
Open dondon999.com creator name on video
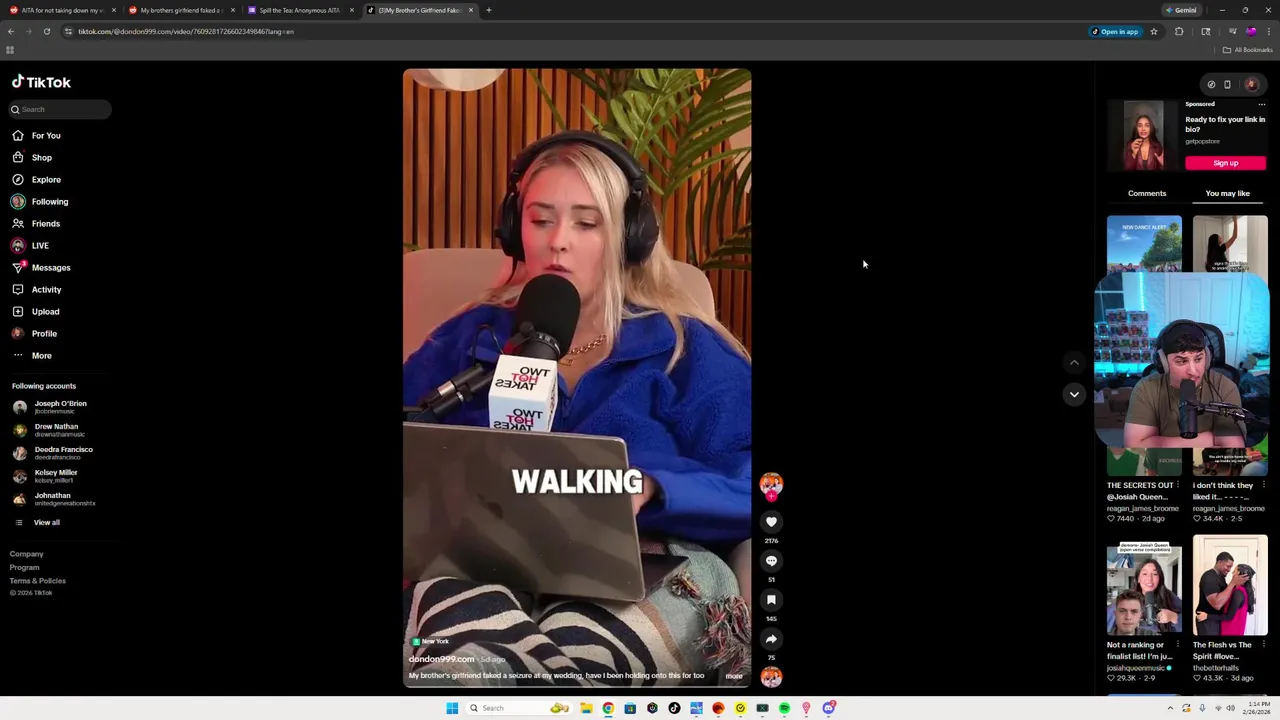click(x=441, y=659)
